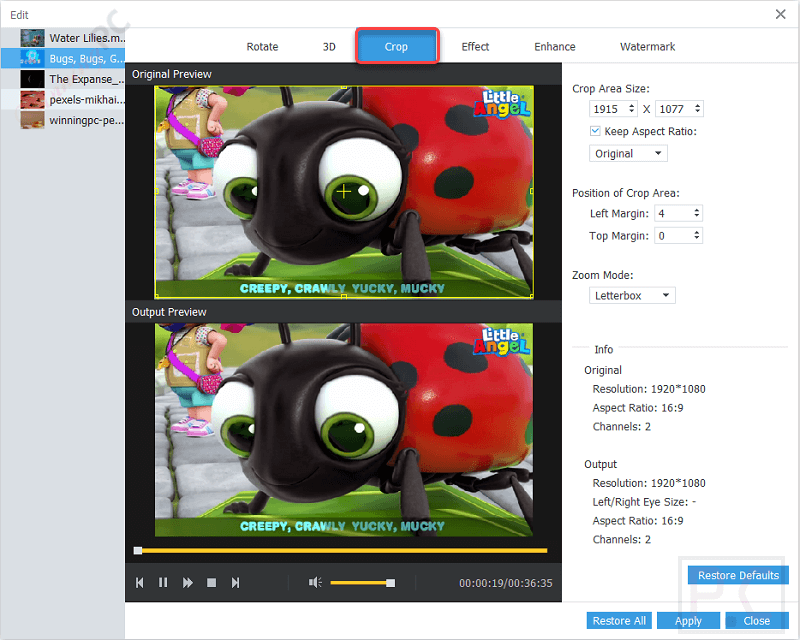Viewport: 800px width, 640px height.
Task: Open the Crop tab
Action: 396,46
